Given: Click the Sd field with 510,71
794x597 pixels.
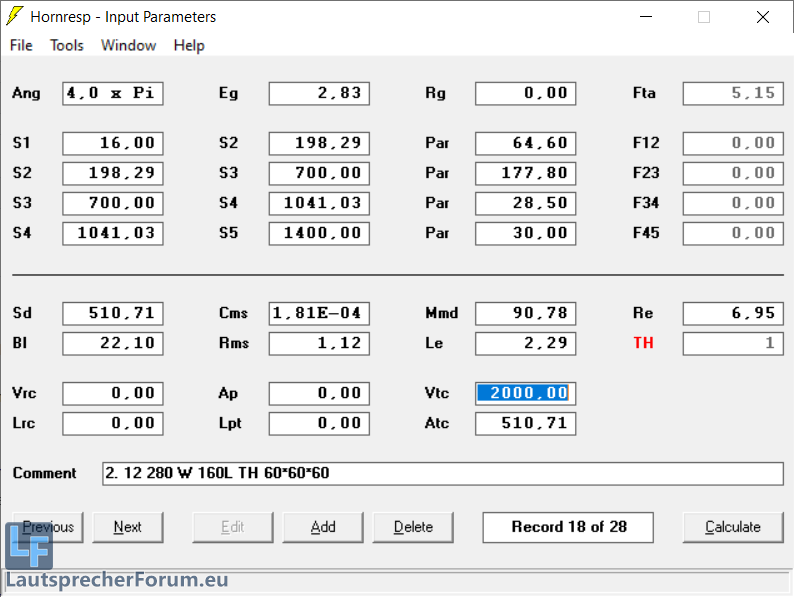Looking at the screenshot, I should [113, 313].
